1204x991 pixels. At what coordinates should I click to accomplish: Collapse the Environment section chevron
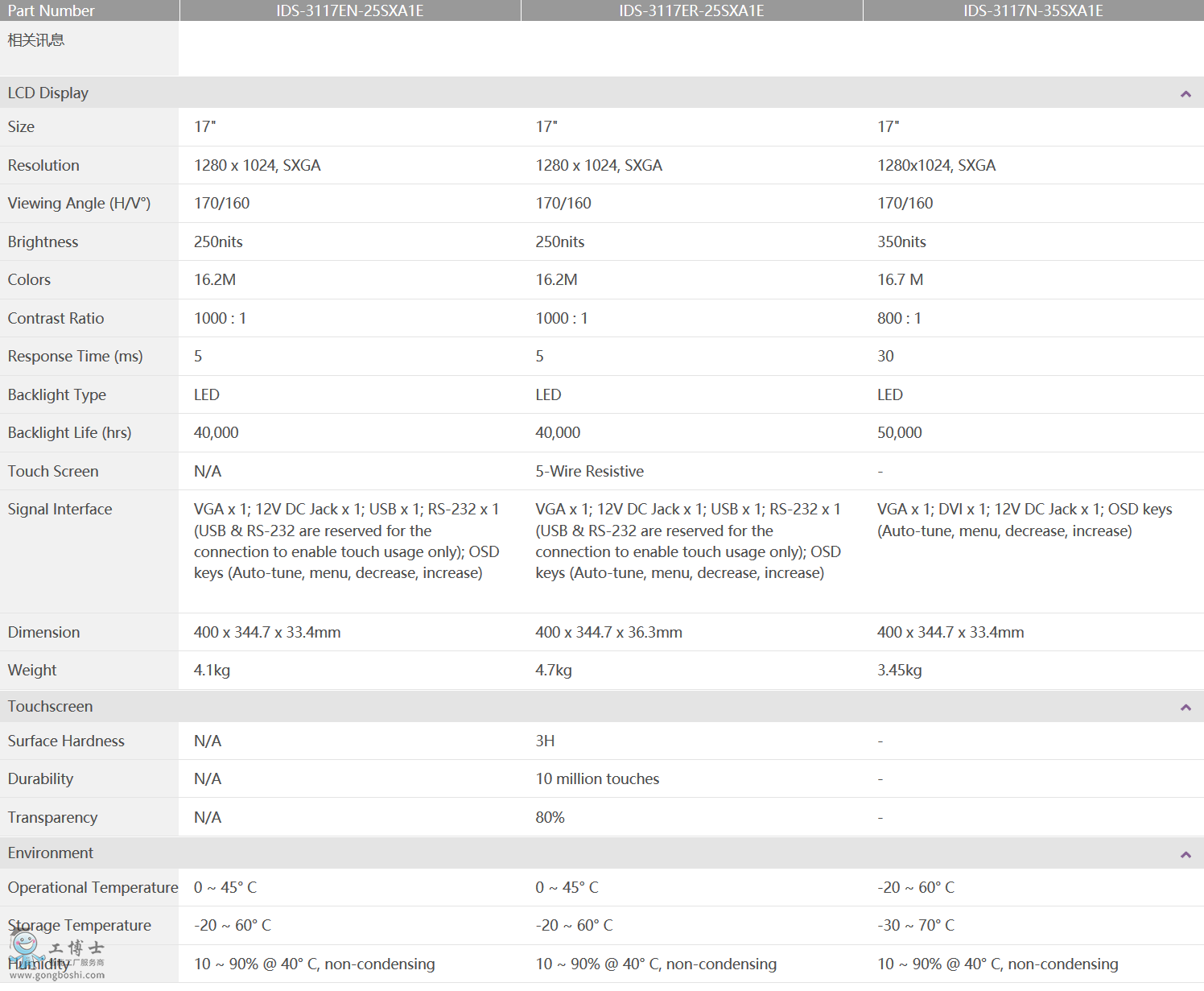pos(1185,855)
